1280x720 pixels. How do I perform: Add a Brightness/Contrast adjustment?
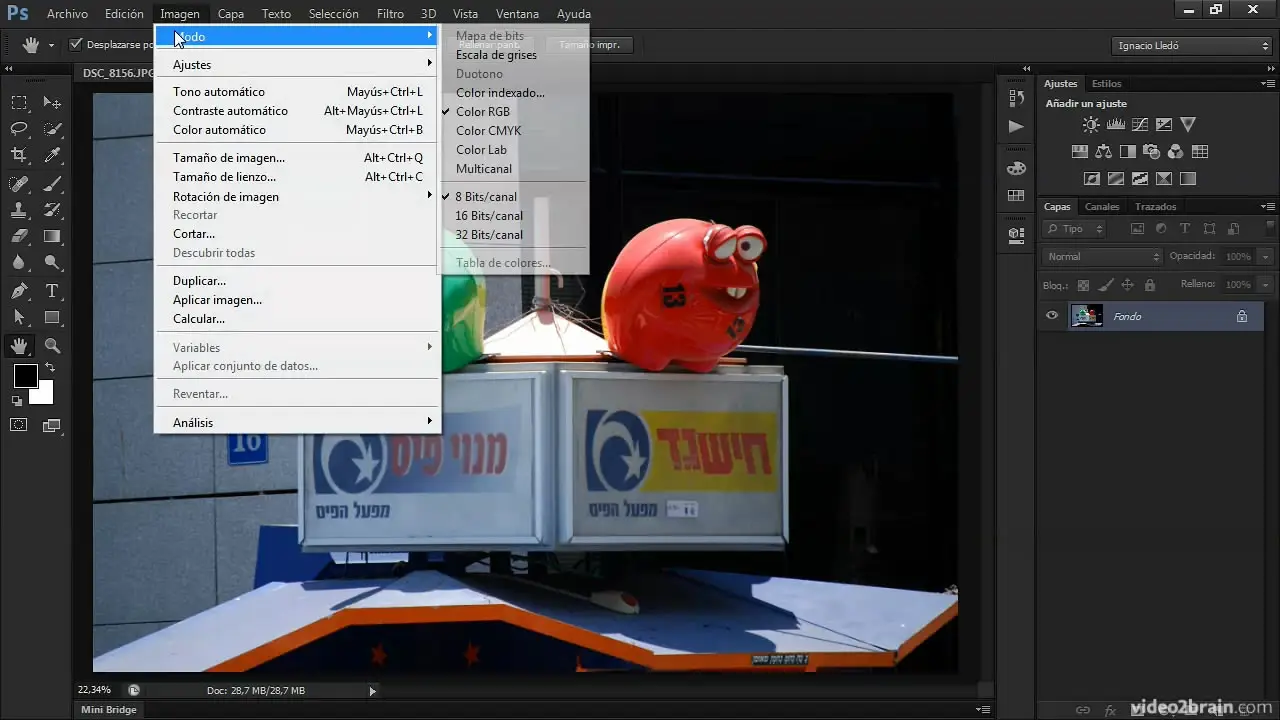(1091, 125)
